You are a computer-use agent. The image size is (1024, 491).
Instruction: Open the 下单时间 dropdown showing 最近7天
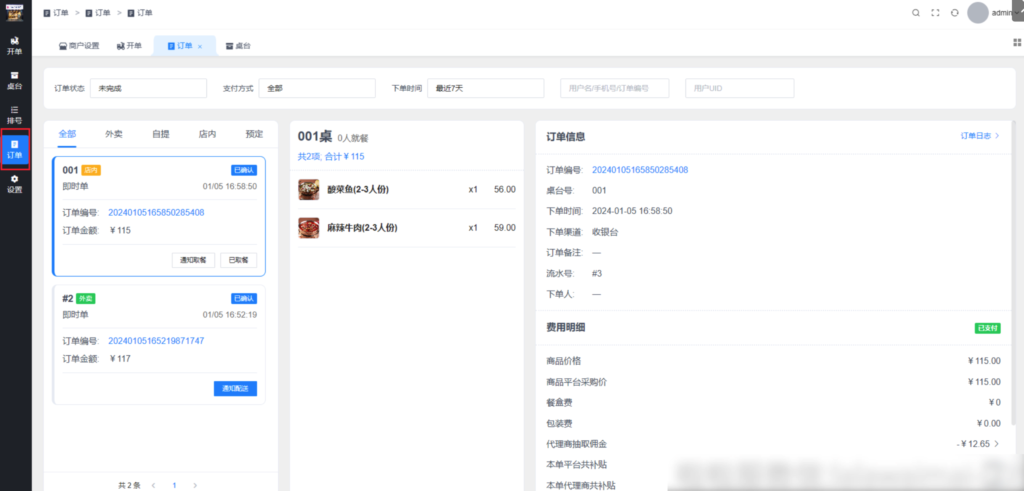(485, 88)
